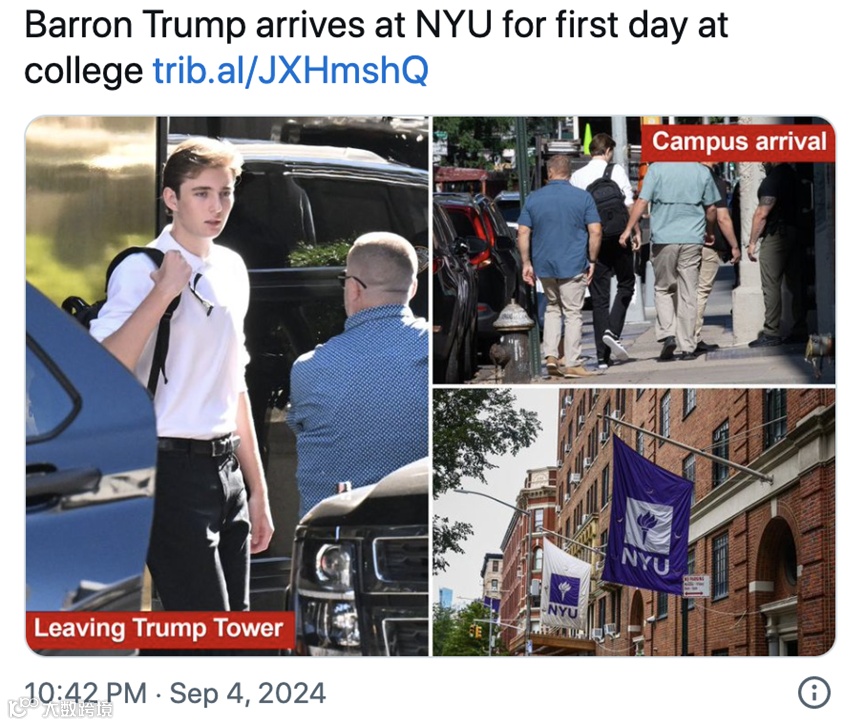
Task: Open the photo of men walking on sidewalk
Action: 633,250
